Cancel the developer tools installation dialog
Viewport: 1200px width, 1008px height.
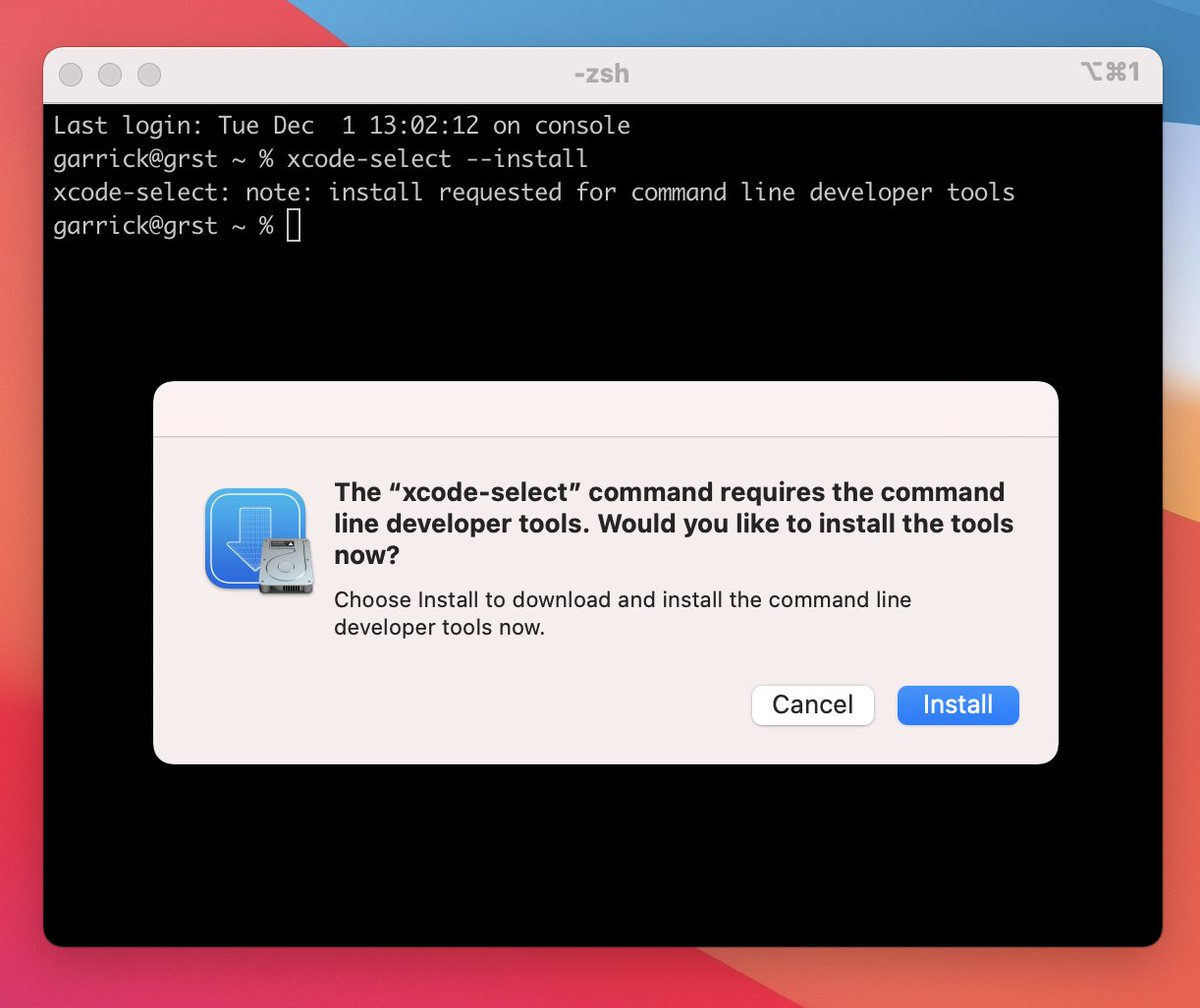pos(813,705)
